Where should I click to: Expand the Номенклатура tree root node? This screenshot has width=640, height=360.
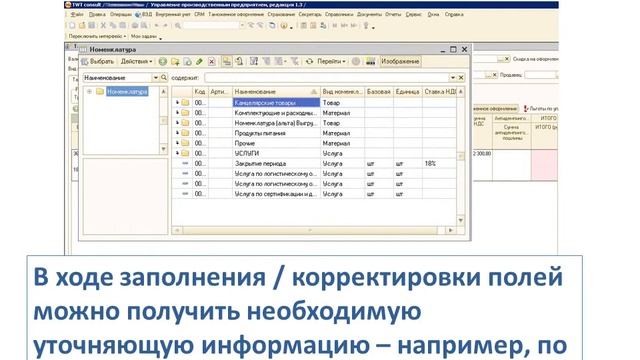point(89,91)
